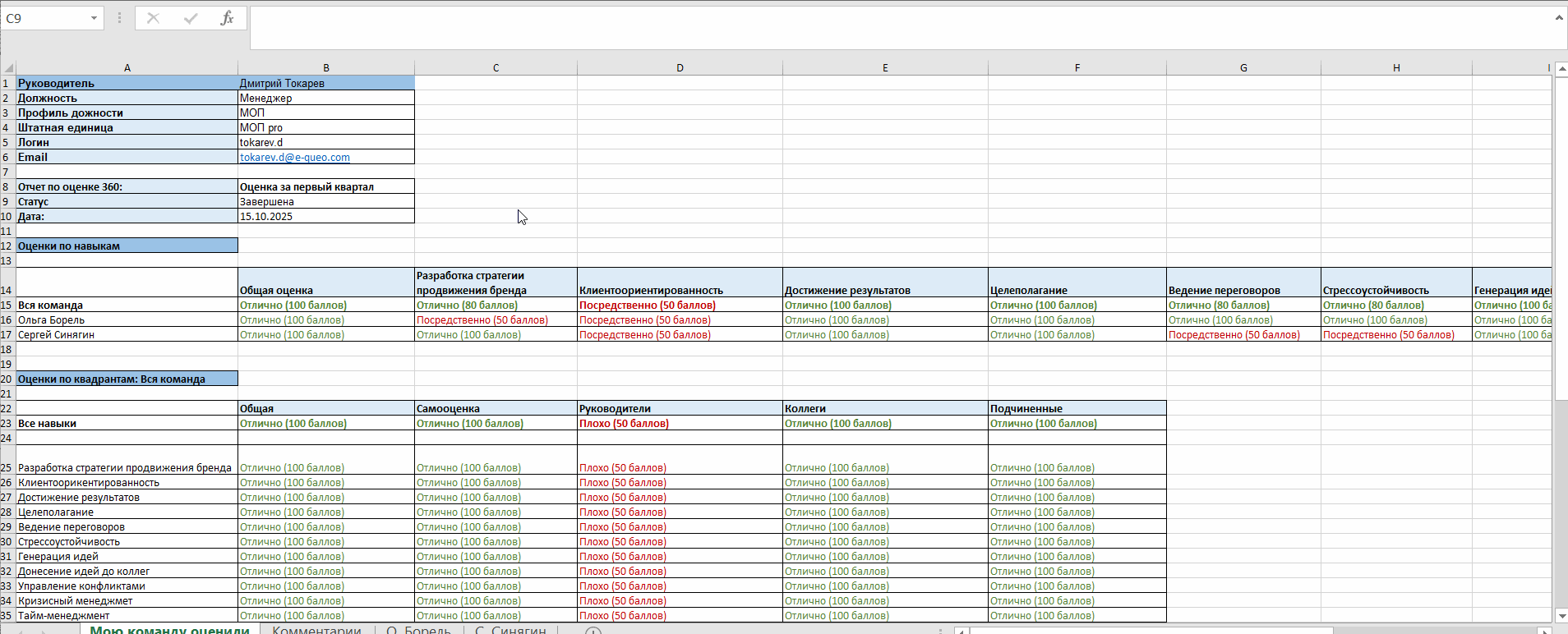The height and width of the screenshot is (634, 1568).
Task: Click the Достижение результатов heading cell
Action: tap(885, 283)
